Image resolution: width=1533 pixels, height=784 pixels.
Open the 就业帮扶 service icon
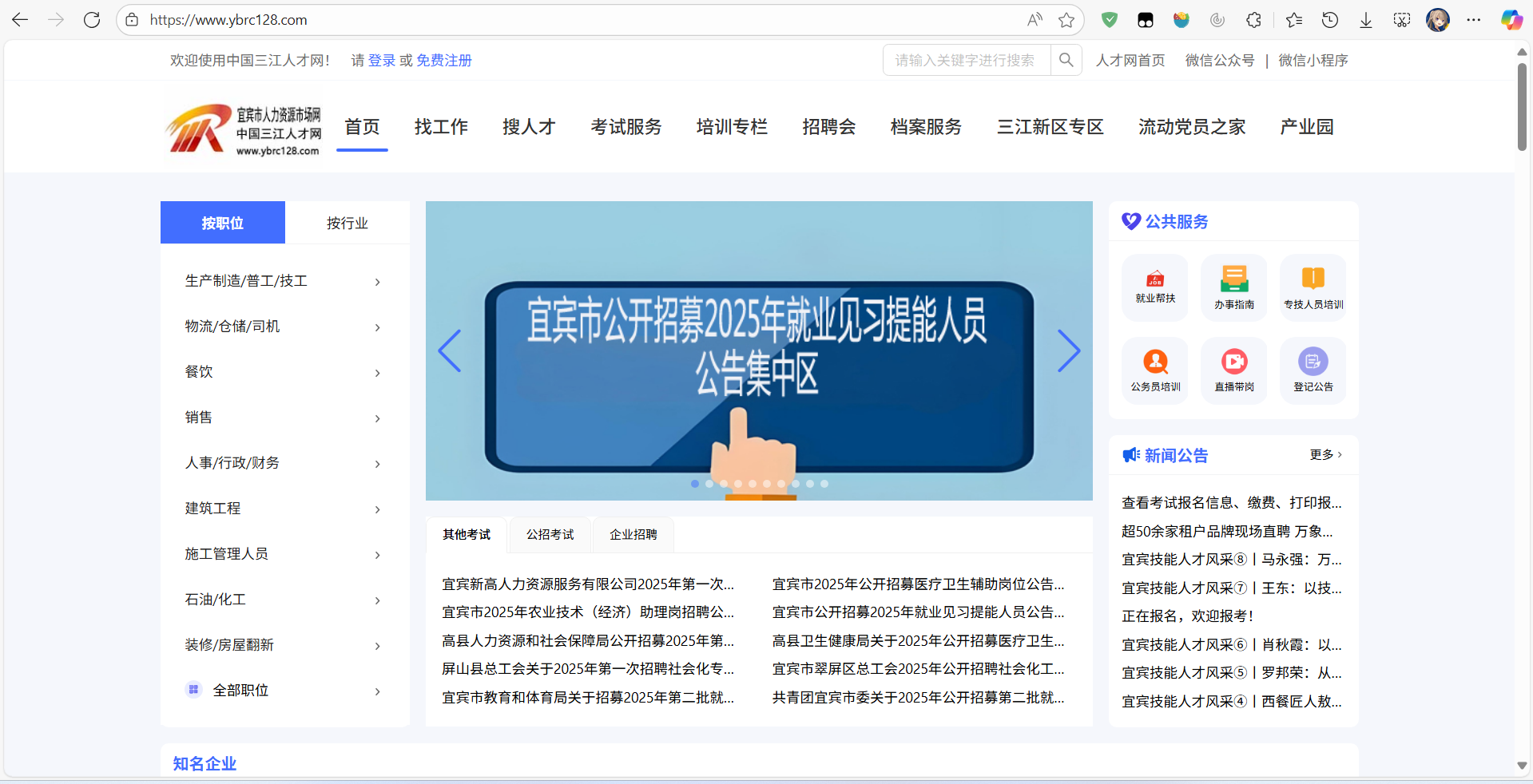click(1154, 286)
